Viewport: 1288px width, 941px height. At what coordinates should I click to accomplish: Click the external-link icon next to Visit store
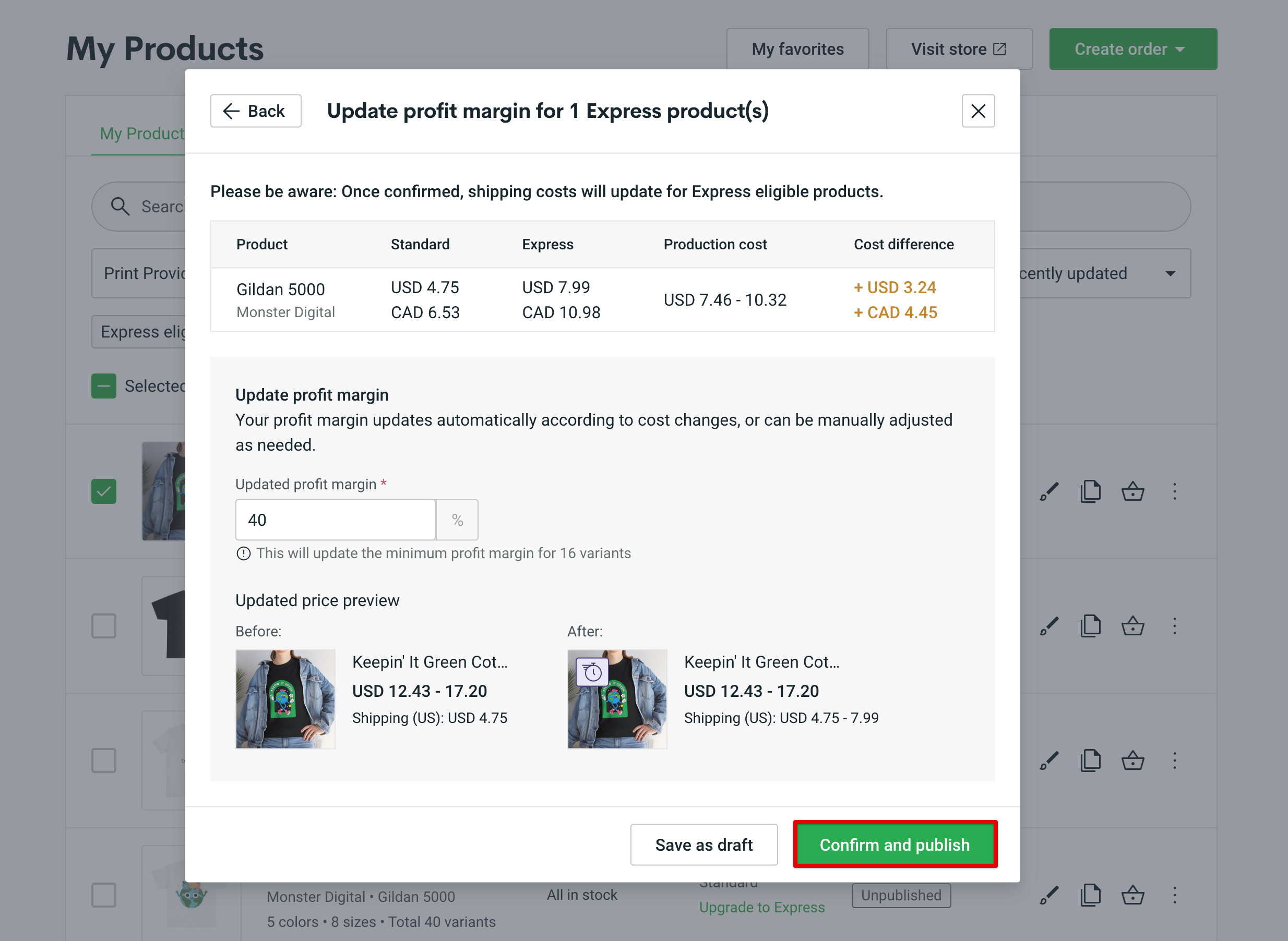[999, 49]
